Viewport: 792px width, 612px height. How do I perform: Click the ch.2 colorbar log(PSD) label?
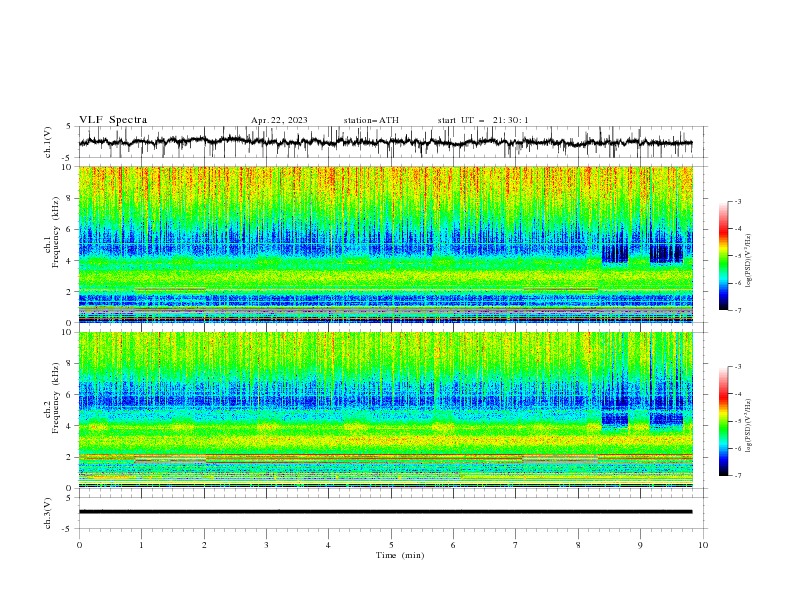coord(749,426)
